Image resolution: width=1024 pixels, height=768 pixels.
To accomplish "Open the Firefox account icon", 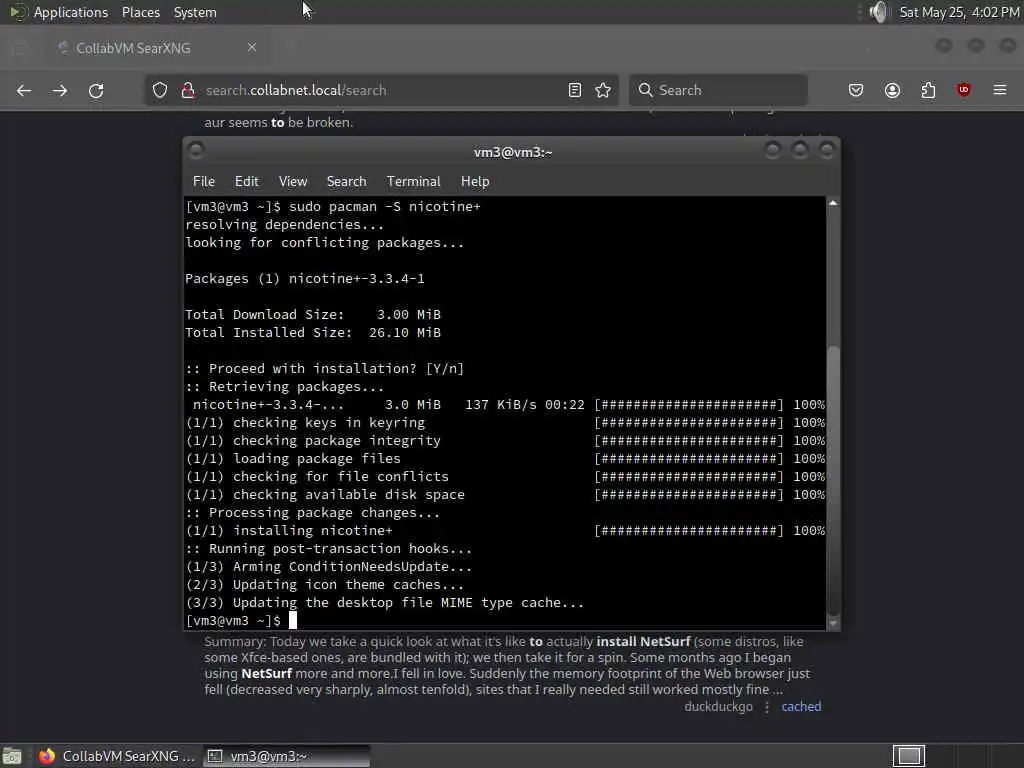I will coord(892,90).
